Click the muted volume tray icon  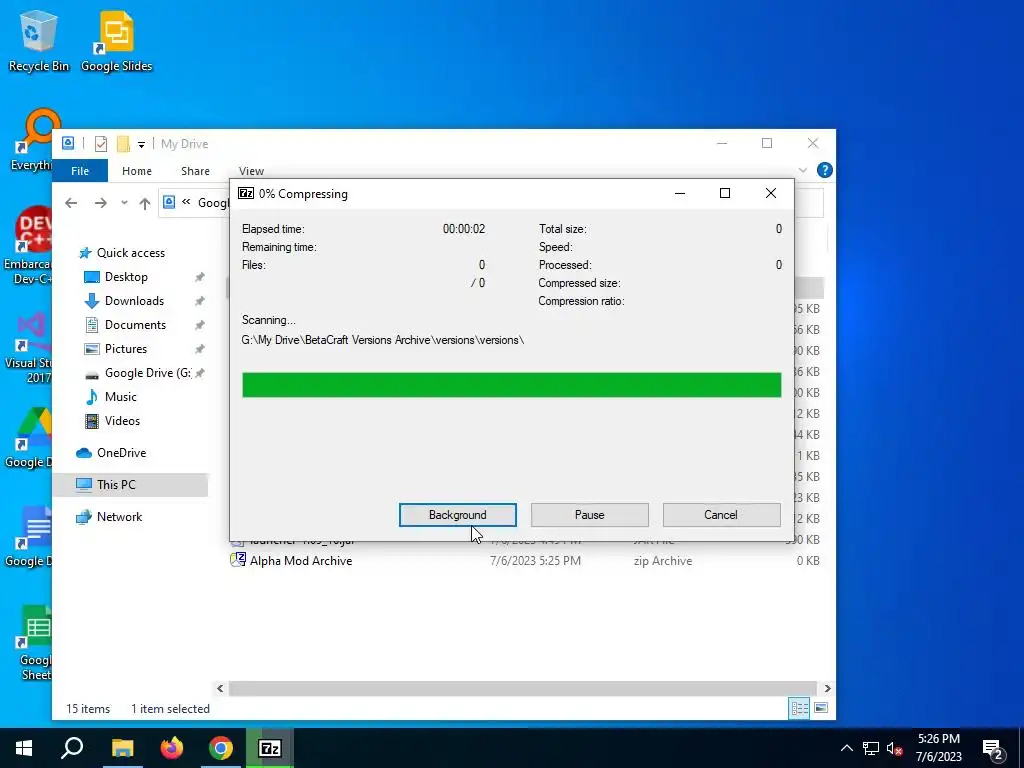coord(894,748)
